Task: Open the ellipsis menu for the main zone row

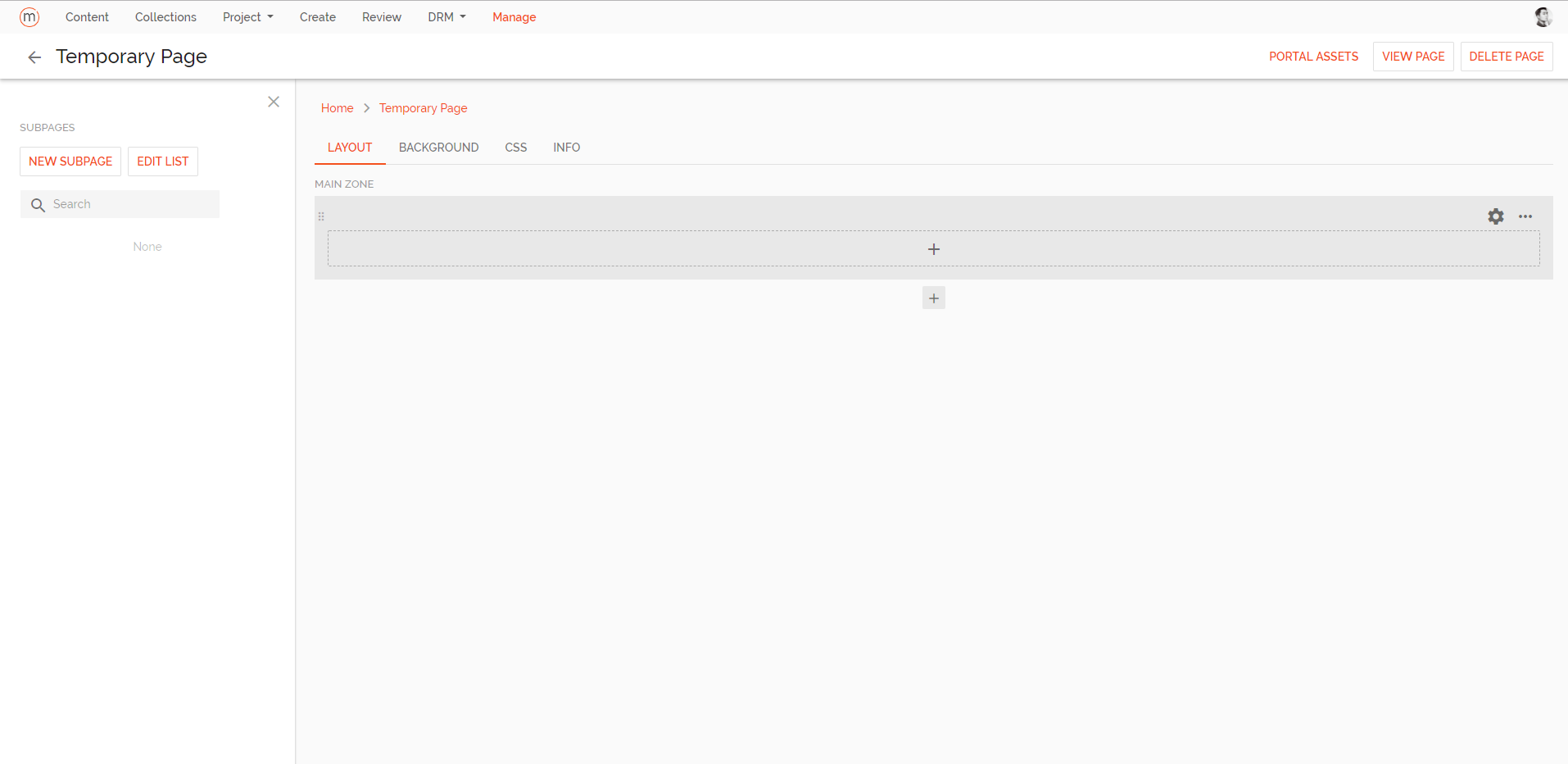Action: click(1525, 216)
